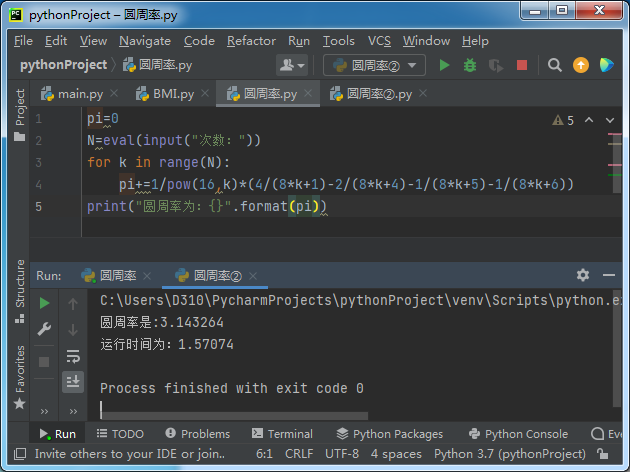Image resolution: width=630 pixels, height=472 pixels.
Task: Open the TODO tool window
Action: click(120, 434)
